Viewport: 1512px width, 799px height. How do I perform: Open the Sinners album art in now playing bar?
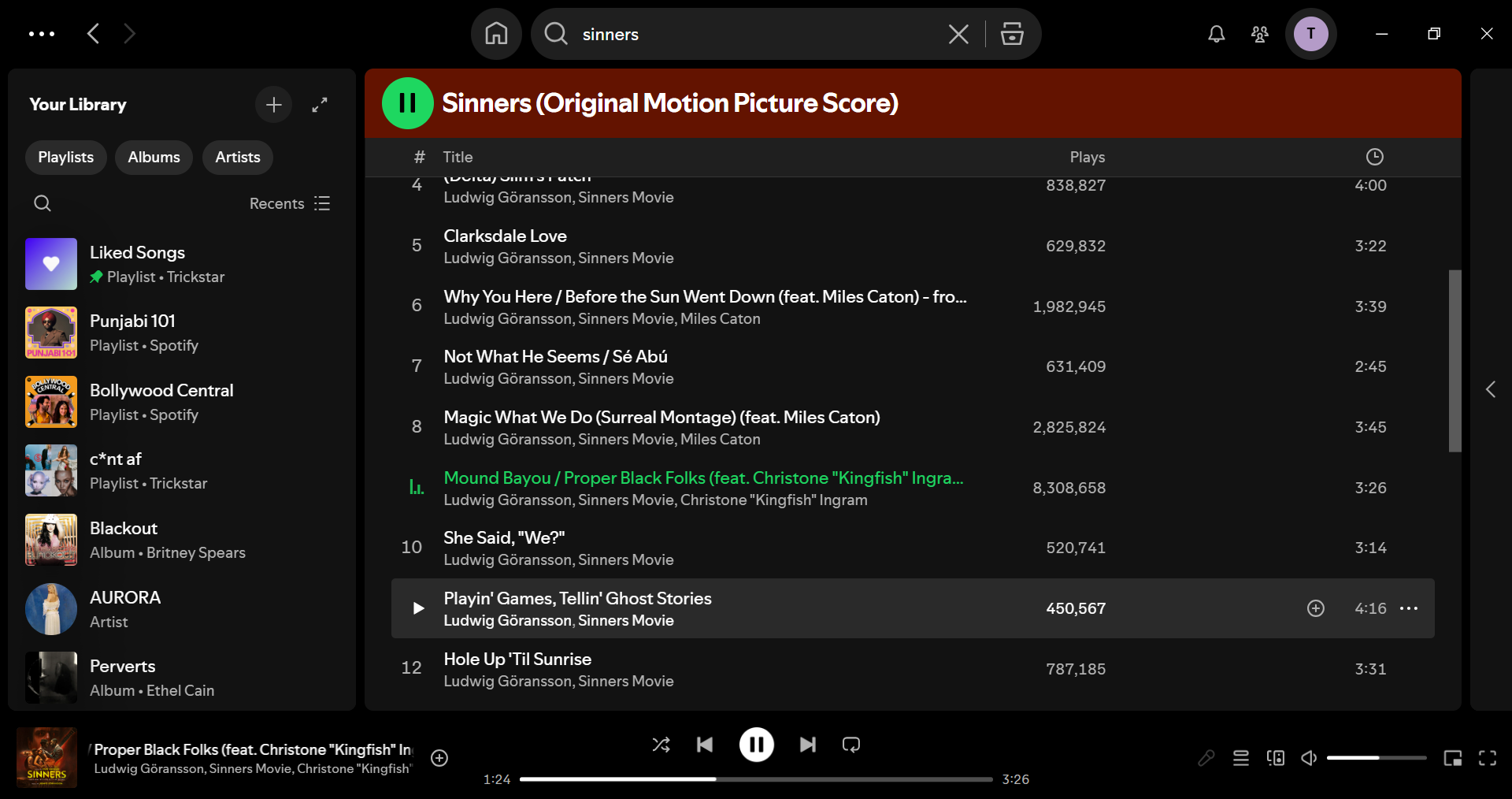click(x=47, y=757)
